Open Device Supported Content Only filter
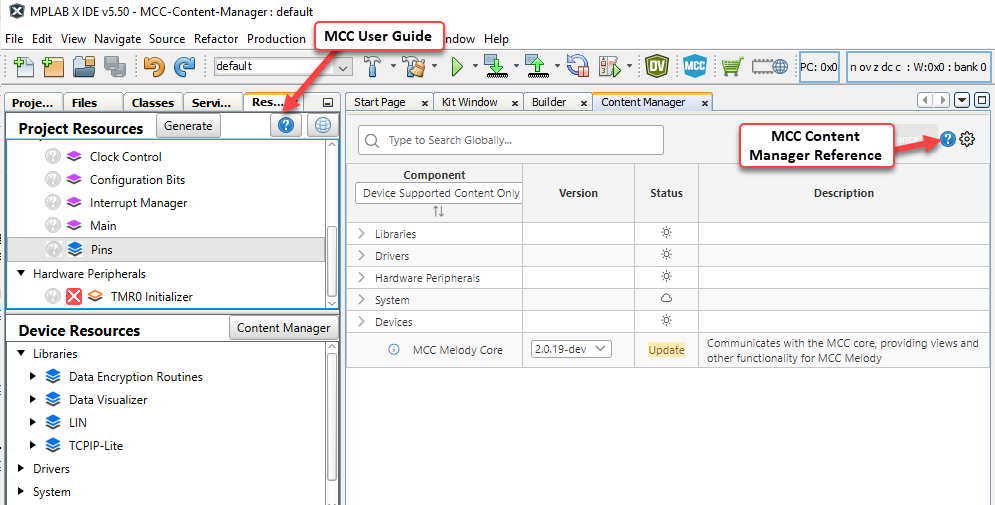995x505 pixels. [x=440, y=193]
